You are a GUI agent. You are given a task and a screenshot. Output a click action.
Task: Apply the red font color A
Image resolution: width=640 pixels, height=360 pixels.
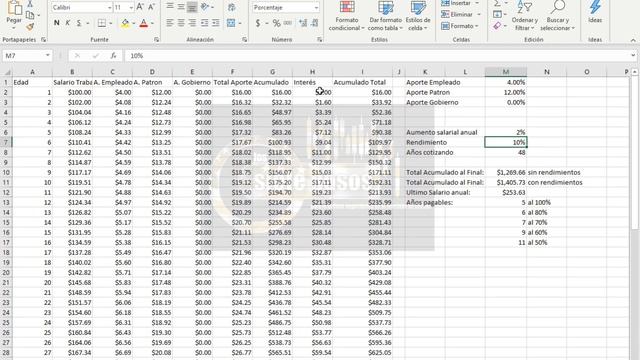pos(143,23)
